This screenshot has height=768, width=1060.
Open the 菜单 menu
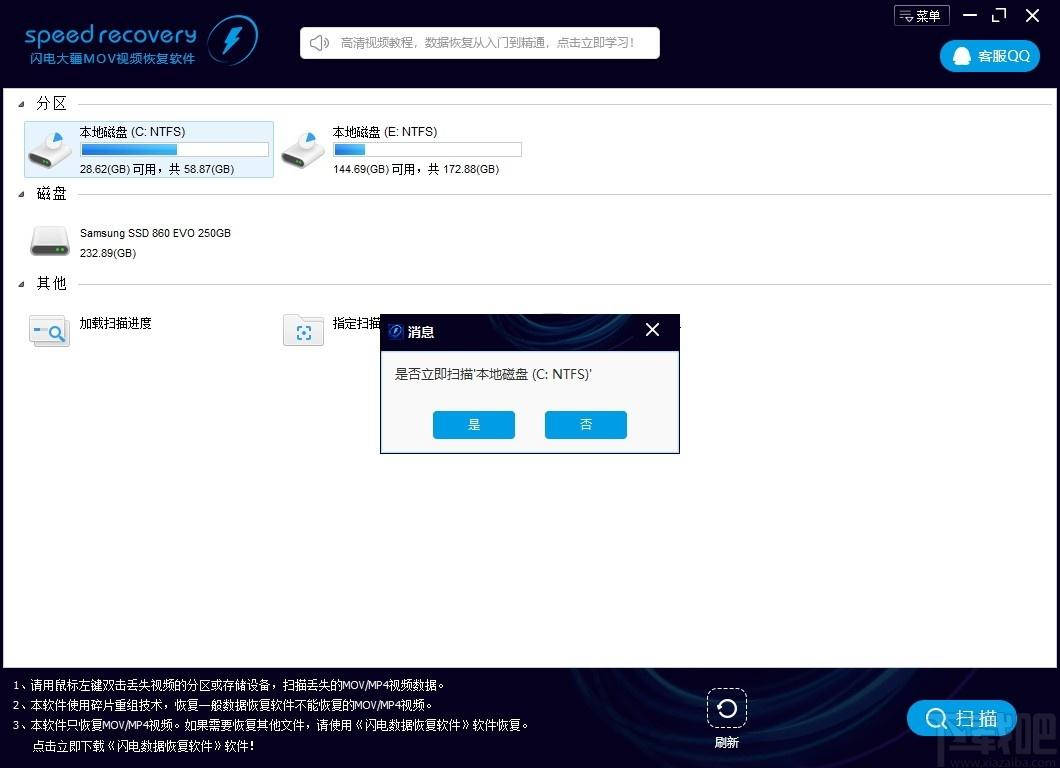[x=921, y=16]
